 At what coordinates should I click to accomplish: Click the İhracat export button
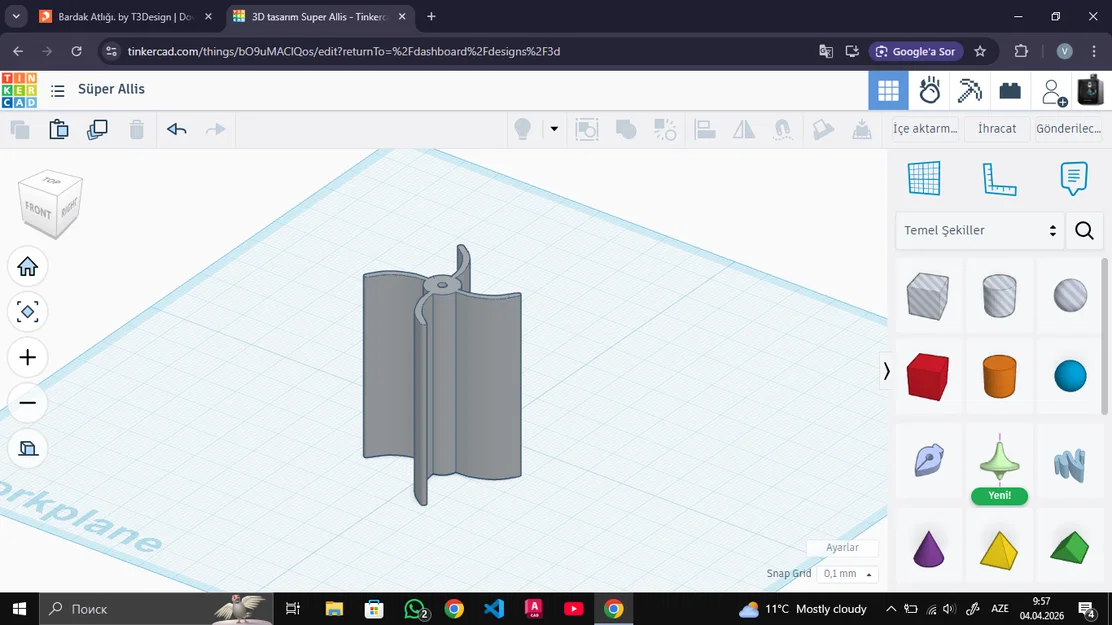[996, 129]
